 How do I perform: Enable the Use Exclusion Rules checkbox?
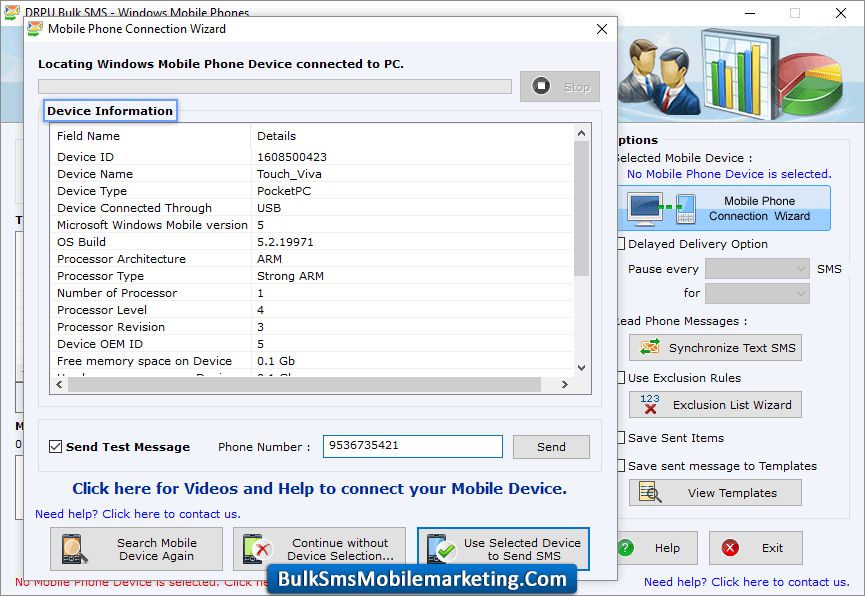(x=621, y=377)
